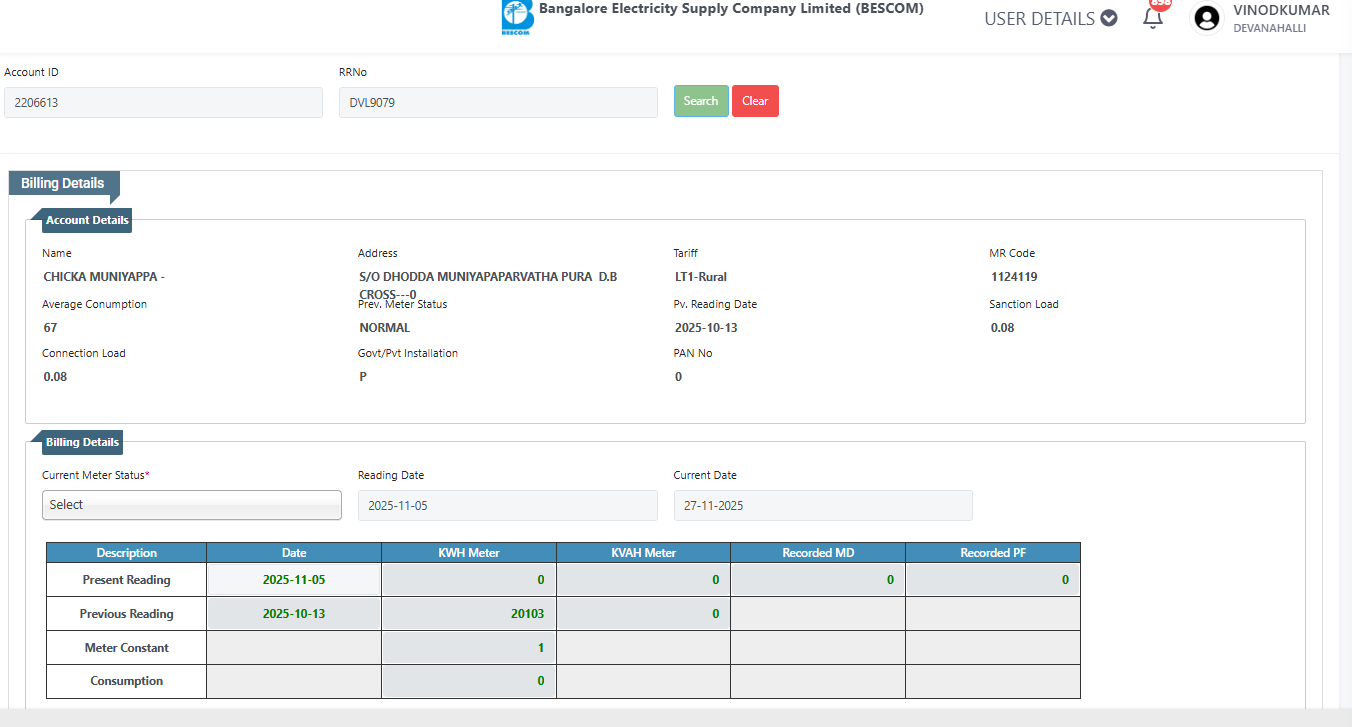Open the VINODKUMAR account menu
Viewport: 1352px width, 727px height.
click(1281, 10)
